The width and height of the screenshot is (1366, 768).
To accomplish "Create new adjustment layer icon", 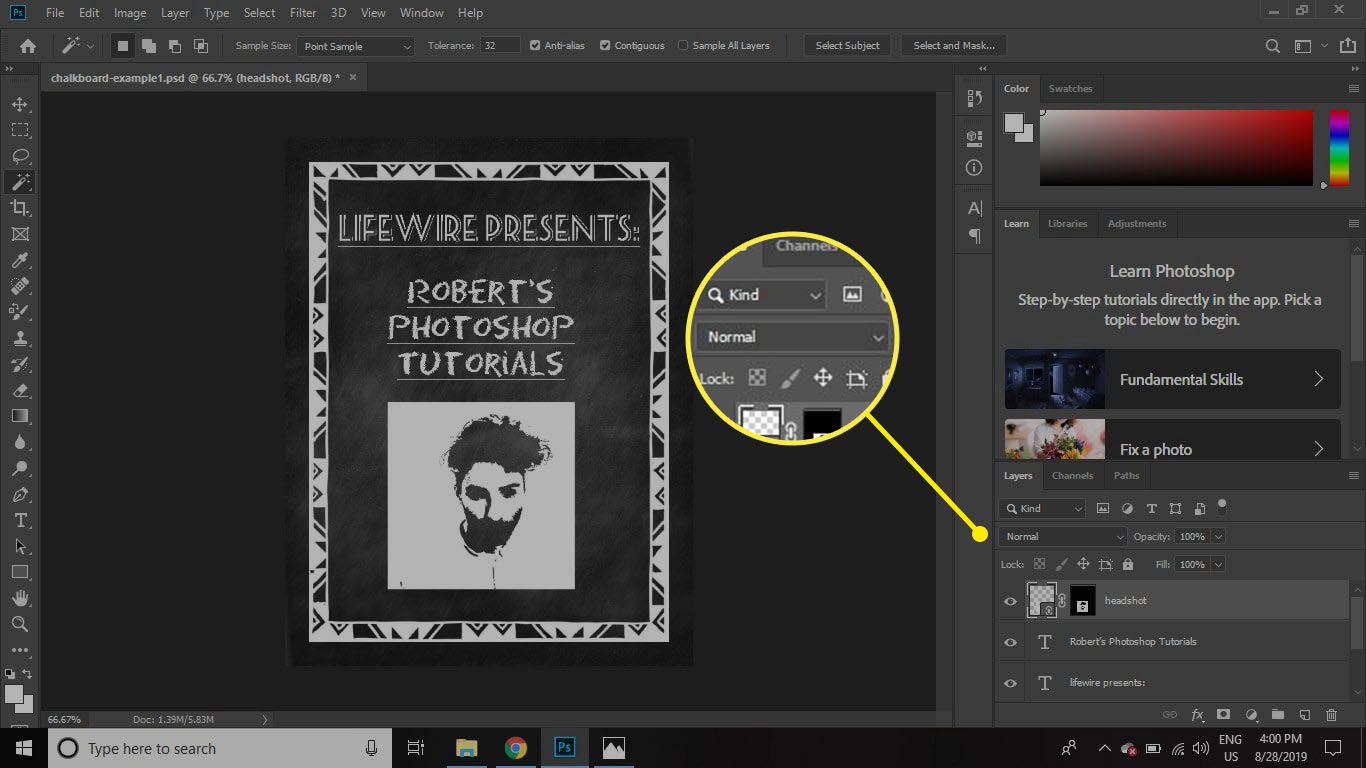I will (x=1251, y=715).
